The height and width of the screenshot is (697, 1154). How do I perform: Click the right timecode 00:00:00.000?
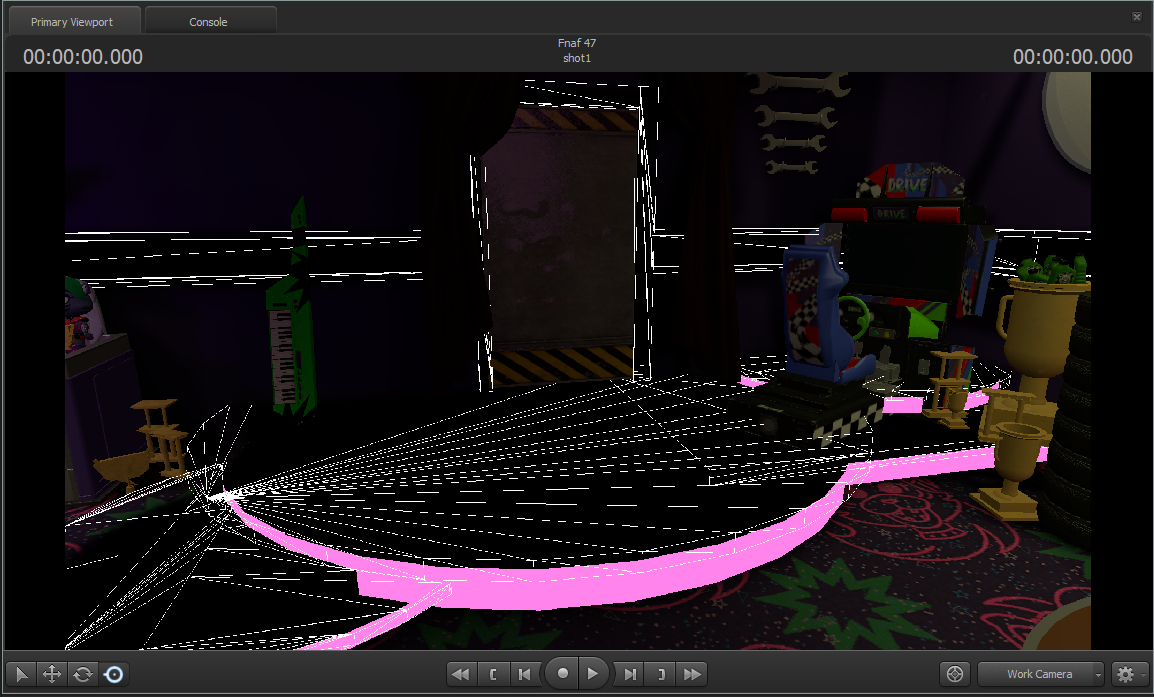tap(1072, 57)
